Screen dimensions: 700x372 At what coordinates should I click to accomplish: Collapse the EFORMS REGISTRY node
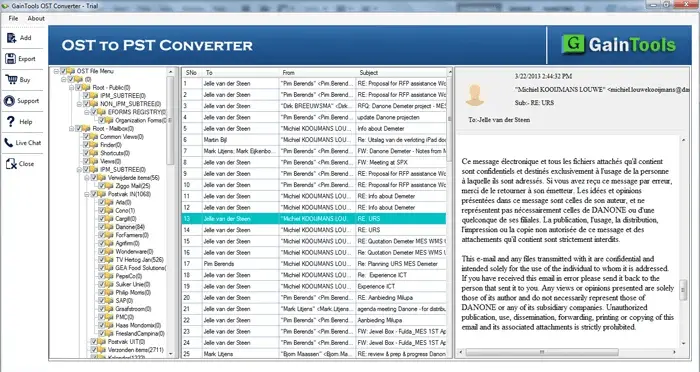pos(87,112)
